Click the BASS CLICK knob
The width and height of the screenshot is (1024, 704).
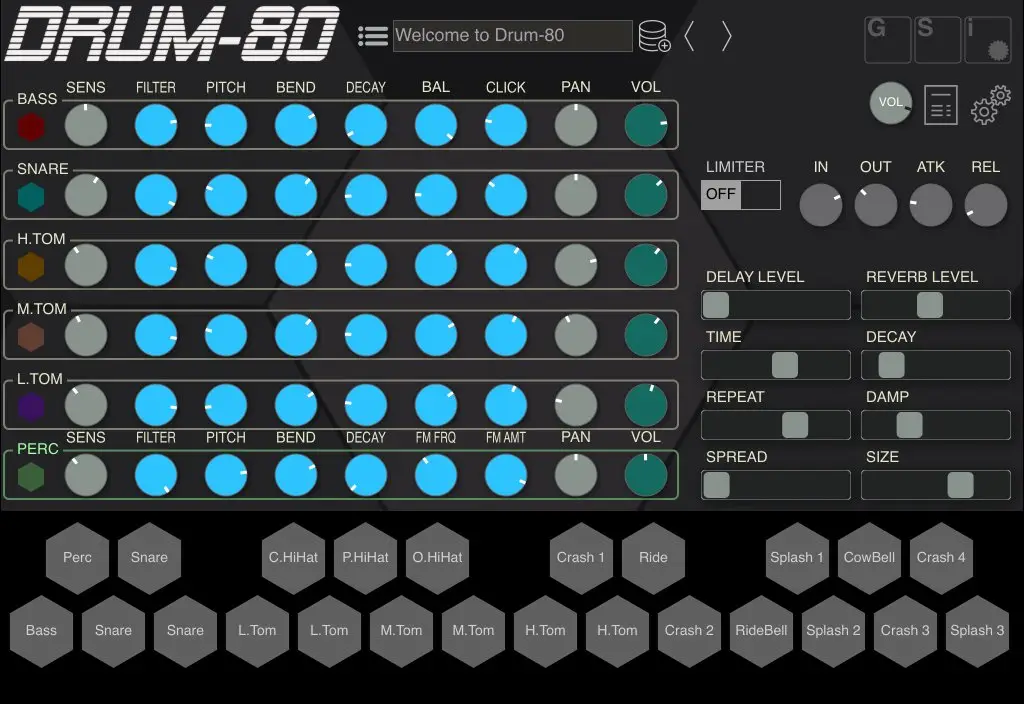point(505,125)
